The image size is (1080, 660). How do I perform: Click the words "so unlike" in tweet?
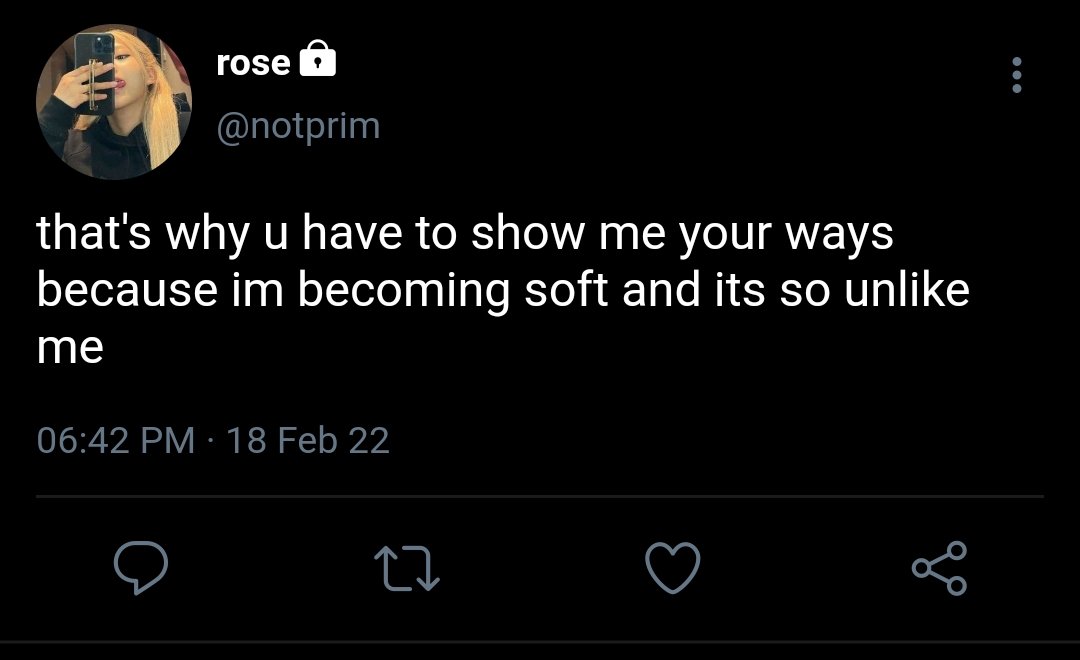pos(875,289)
